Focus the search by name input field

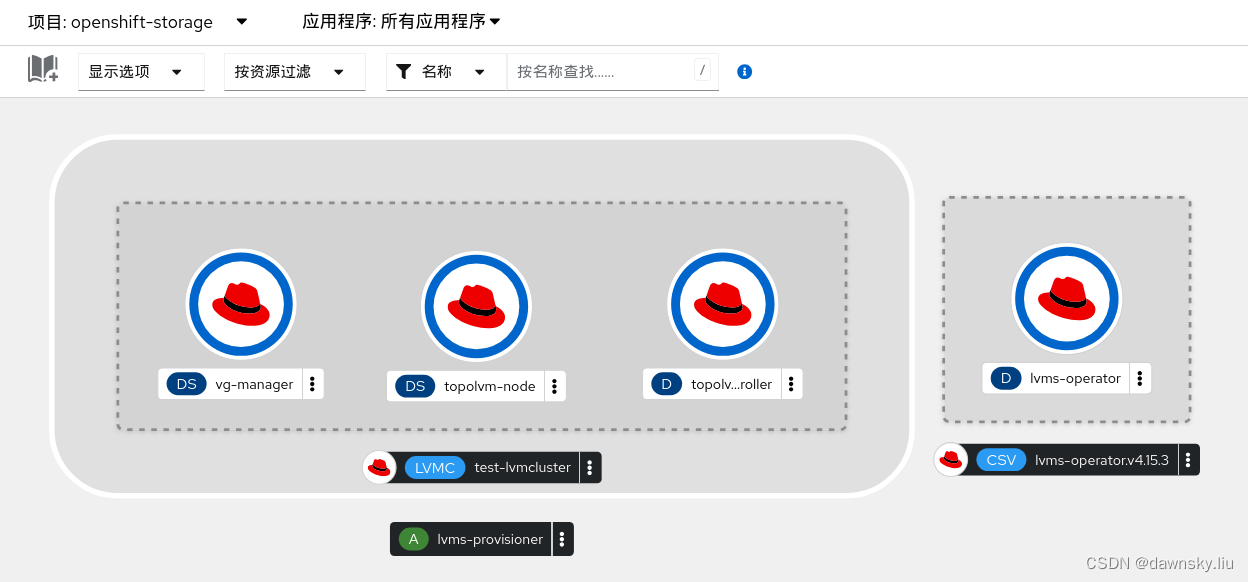click(x=612, y=72)
